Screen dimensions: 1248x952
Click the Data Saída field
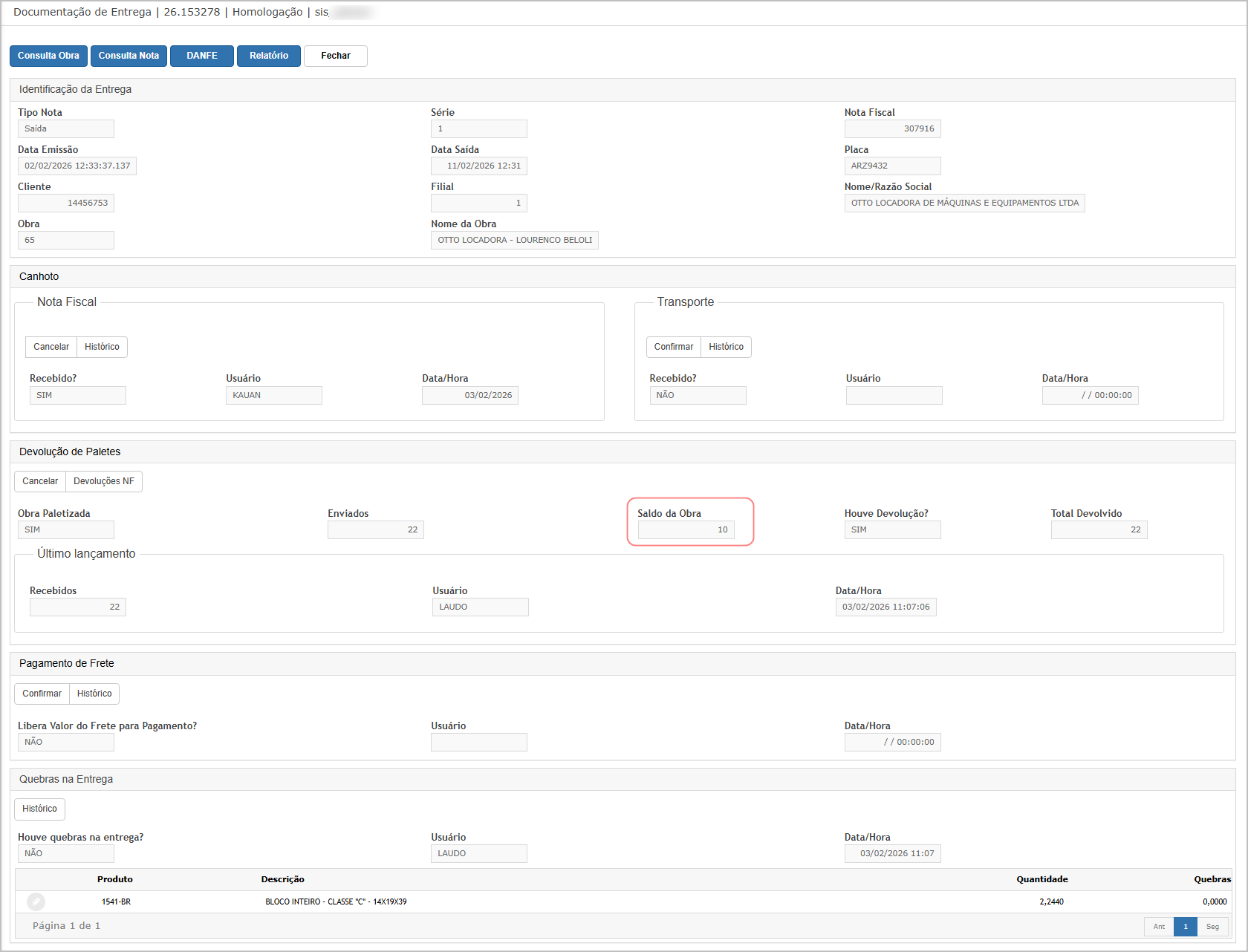(479, 166)
